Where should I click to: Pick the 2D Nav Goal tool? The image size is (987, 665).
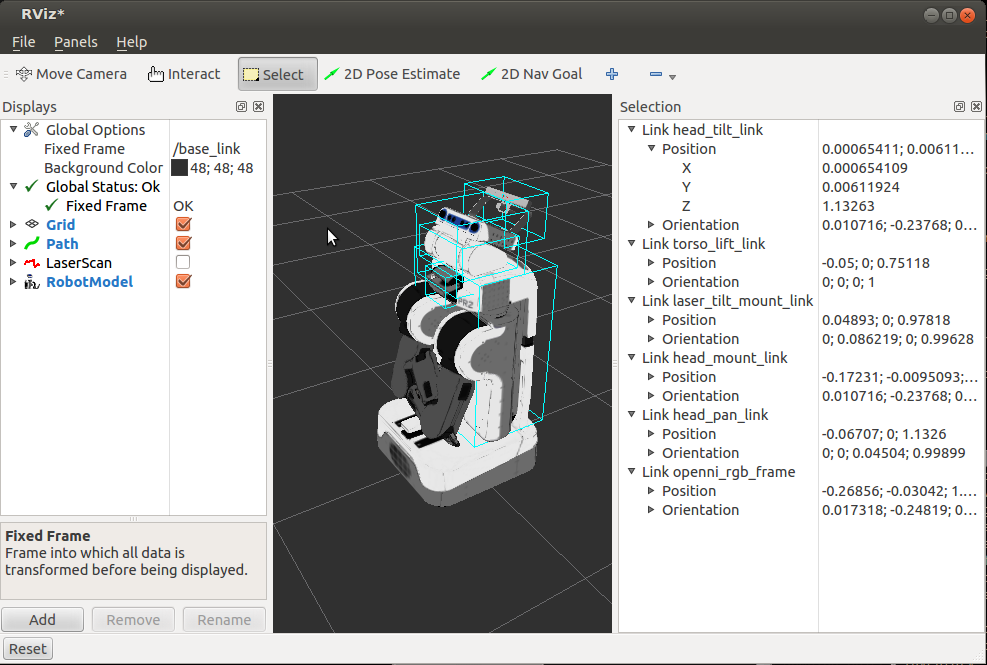coord(532,74)
